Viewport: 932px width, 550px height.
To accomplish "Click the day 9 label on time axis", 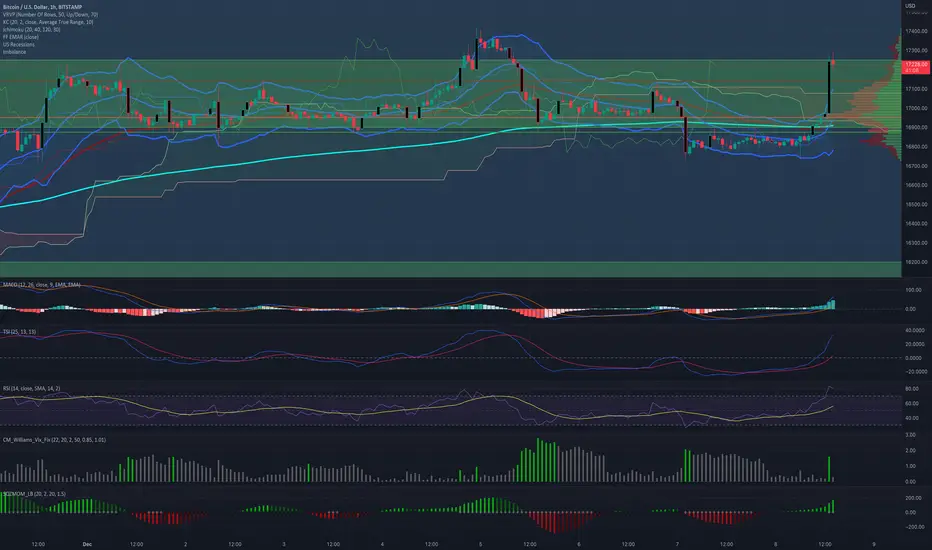I will pos(873,544).
